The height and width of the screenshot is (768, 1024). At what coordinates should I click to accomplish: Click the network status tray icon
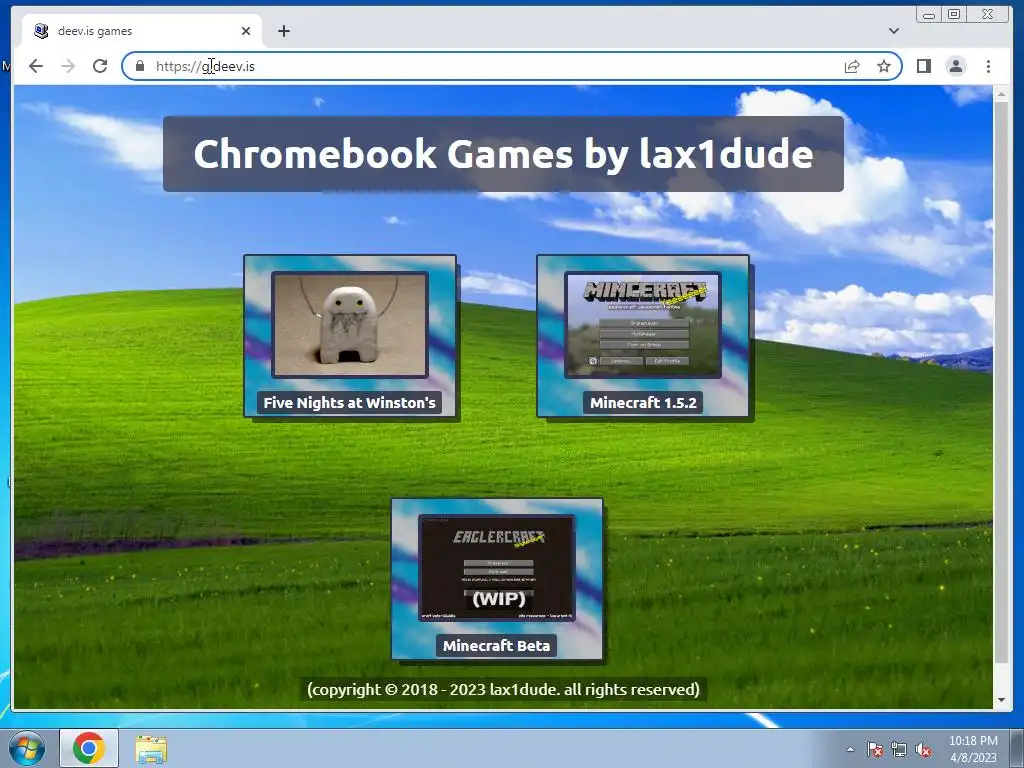click(899, 749)
